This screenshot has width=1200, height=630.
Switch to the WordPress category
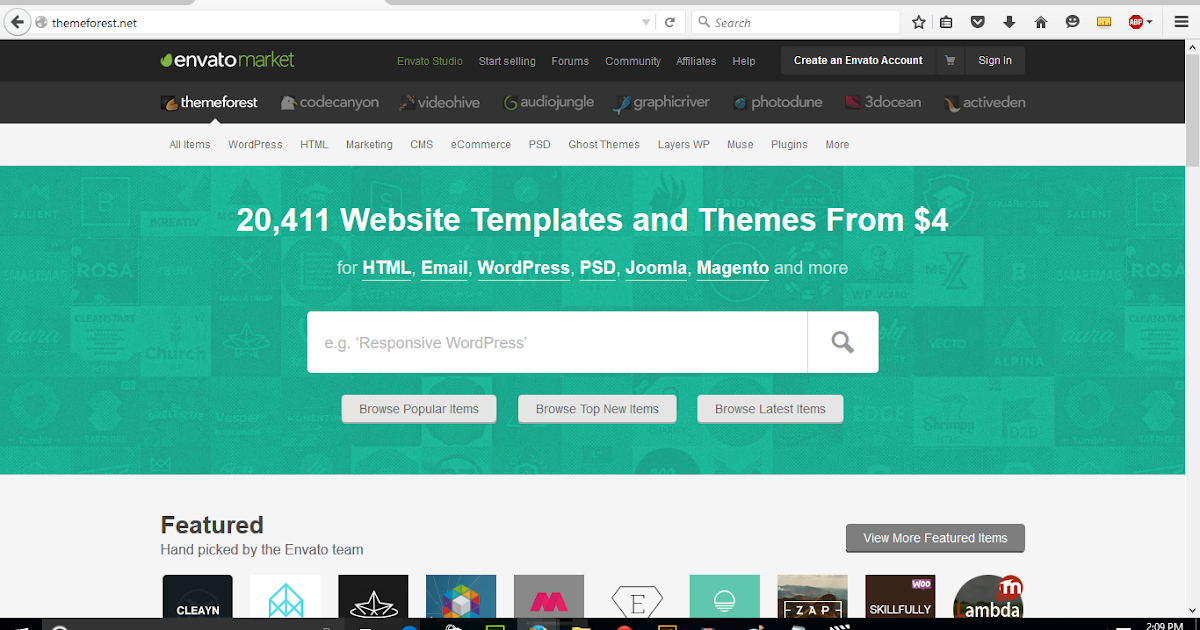[x=255, y=144]
